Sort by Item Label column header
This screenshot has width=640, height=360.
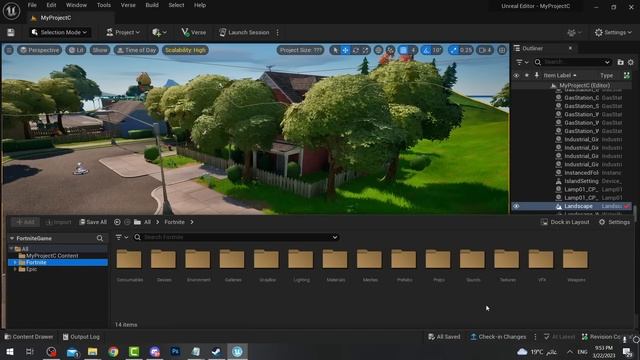coord(560,76)
